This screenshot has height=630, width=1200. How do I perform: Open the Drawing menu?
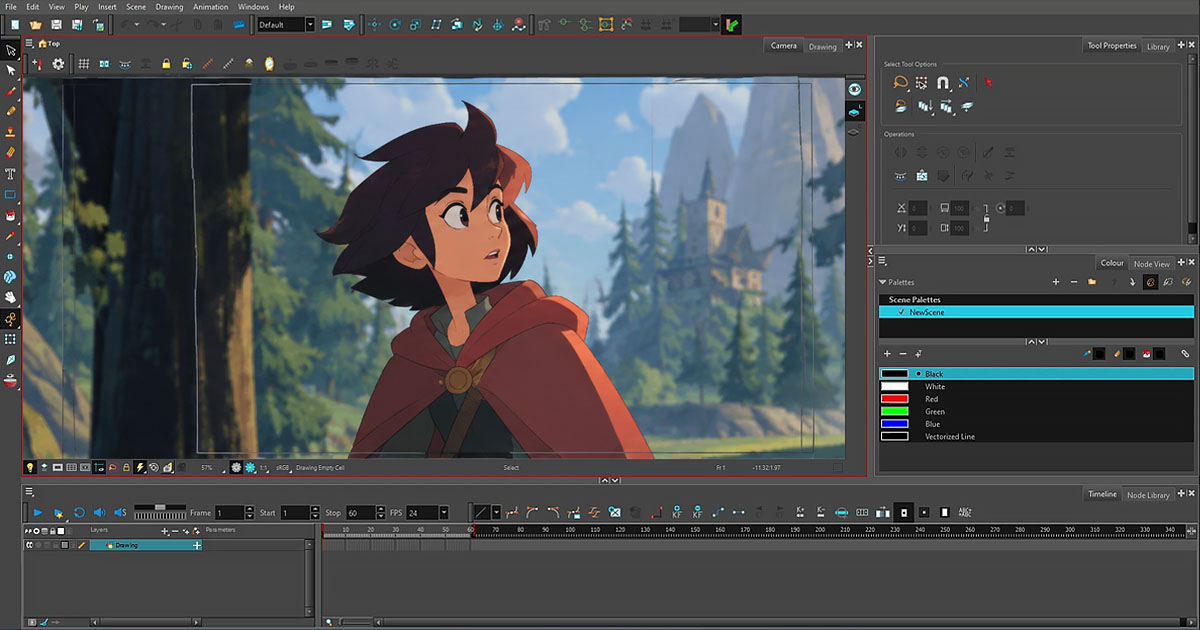169,7
